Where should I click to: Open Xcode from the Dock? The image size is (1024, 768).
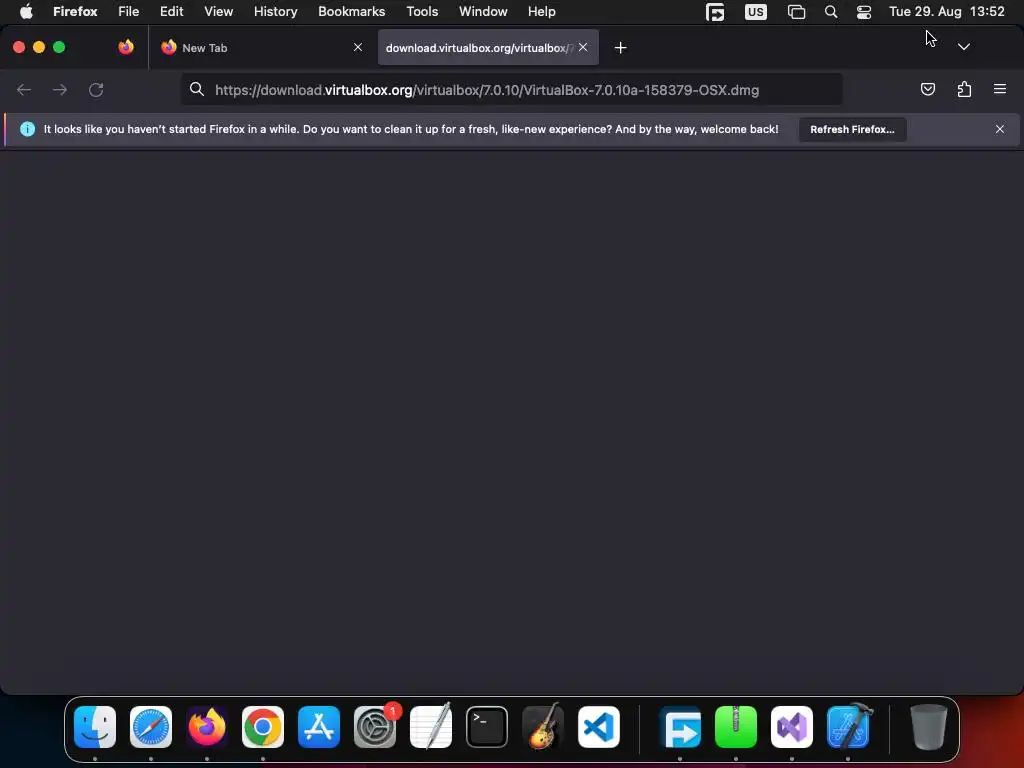coord(848,727)
